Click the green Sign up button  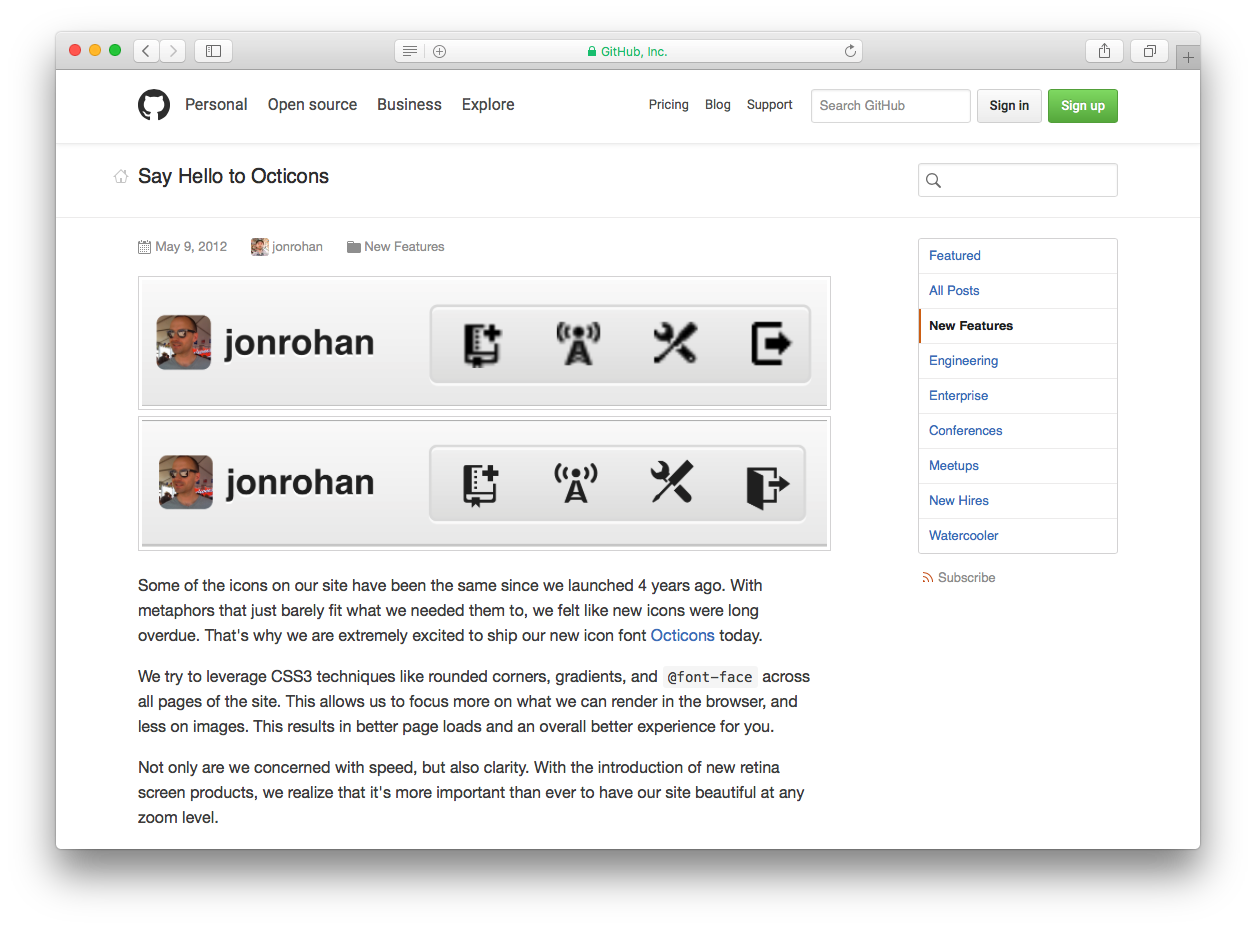pyautogui.click(x=1082, y=106)
